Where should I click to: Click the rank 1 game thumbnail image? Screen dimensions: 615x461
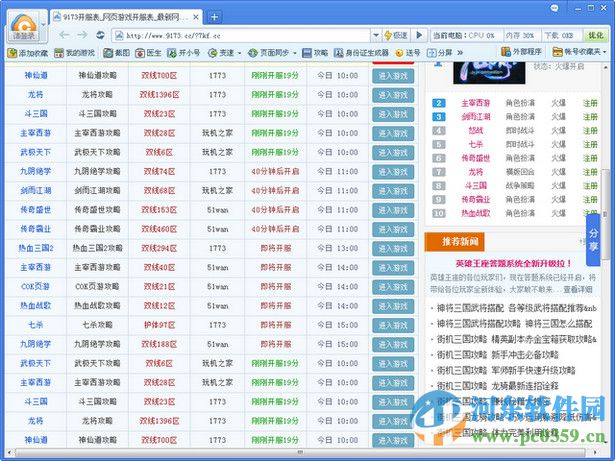pos(489,73)
